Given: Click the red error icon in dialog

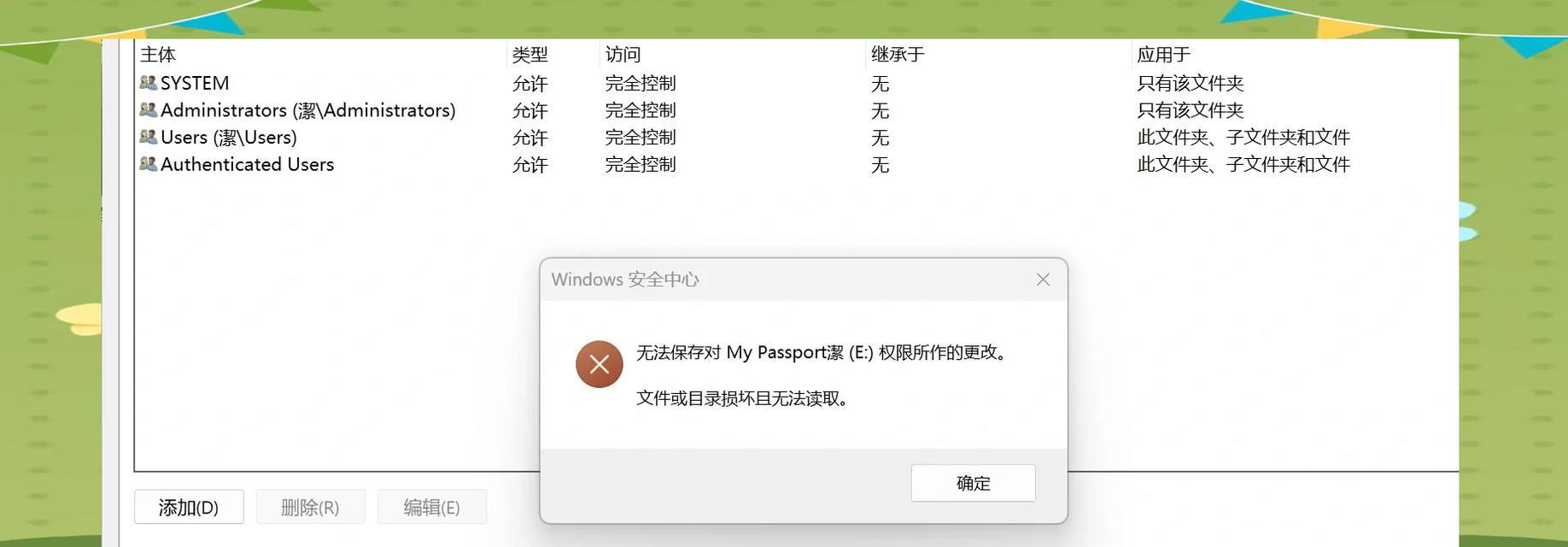Looking at the screenshot, I should pos(599,364).
